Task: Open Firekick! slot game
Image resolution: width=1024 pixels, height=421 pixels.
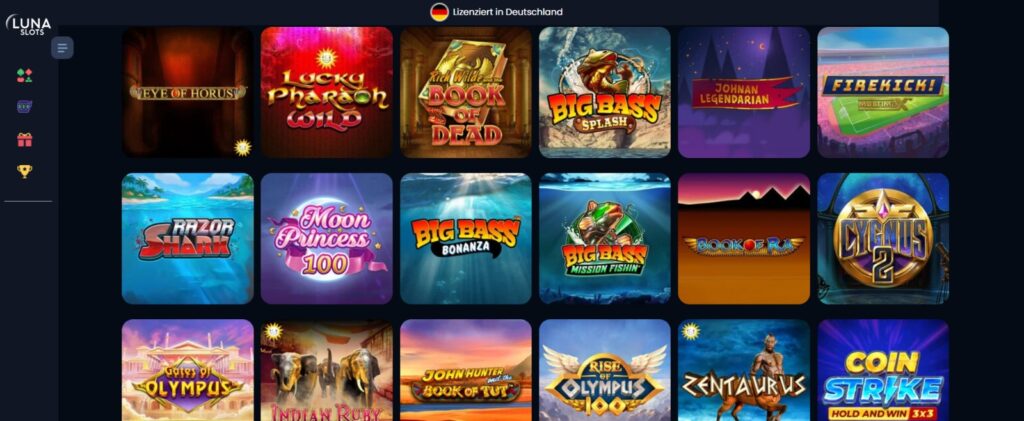Action: click(x=883, y=92)
